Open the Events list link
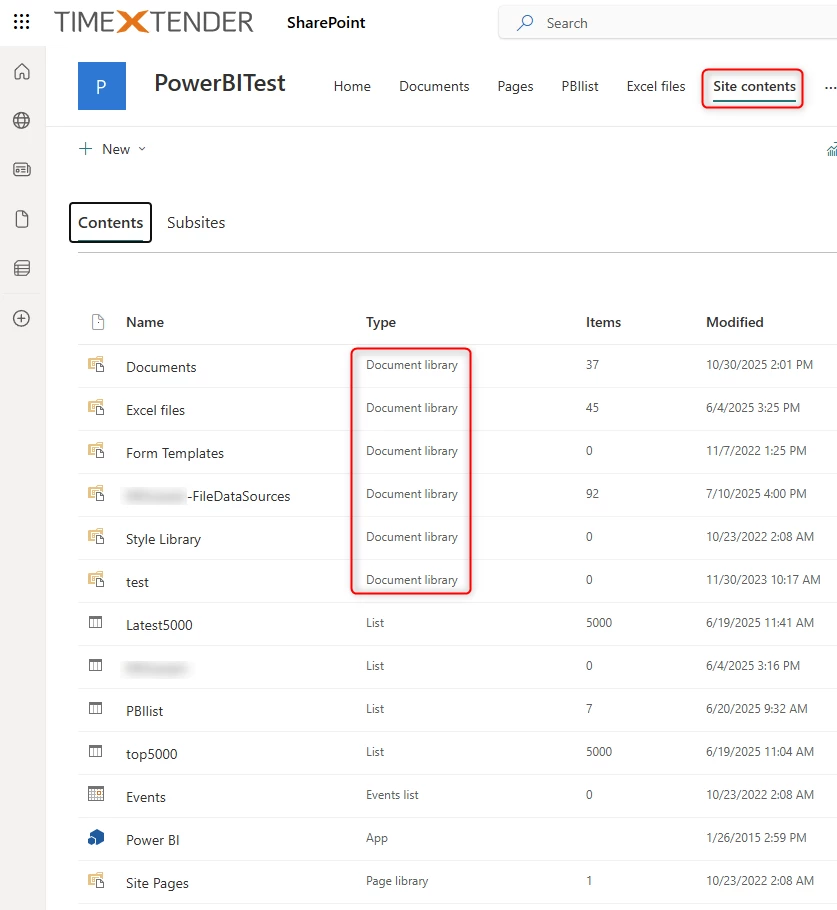Viewport: 837px width, 910px height. (x=146, y=797)
